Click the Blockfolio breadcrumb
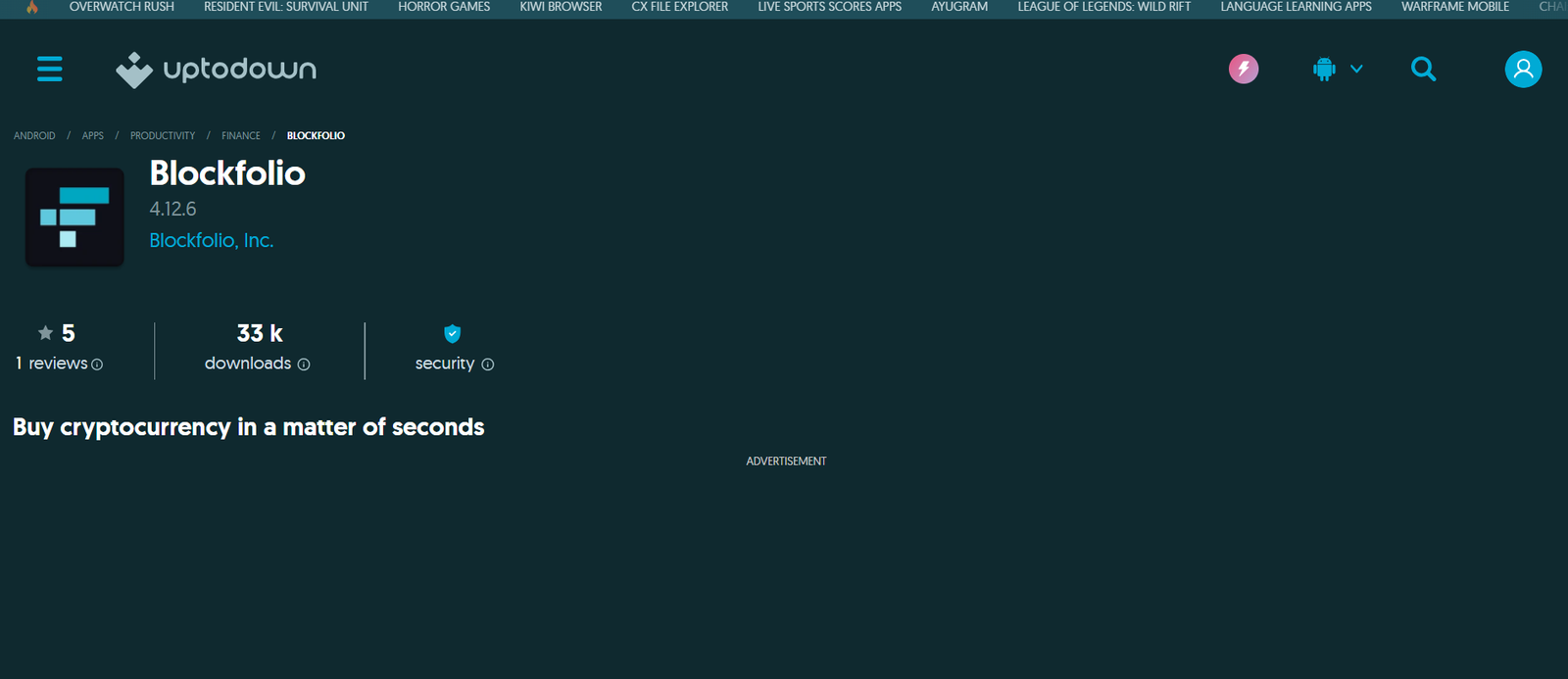1568x679 pixels. (x=316, y=136)
